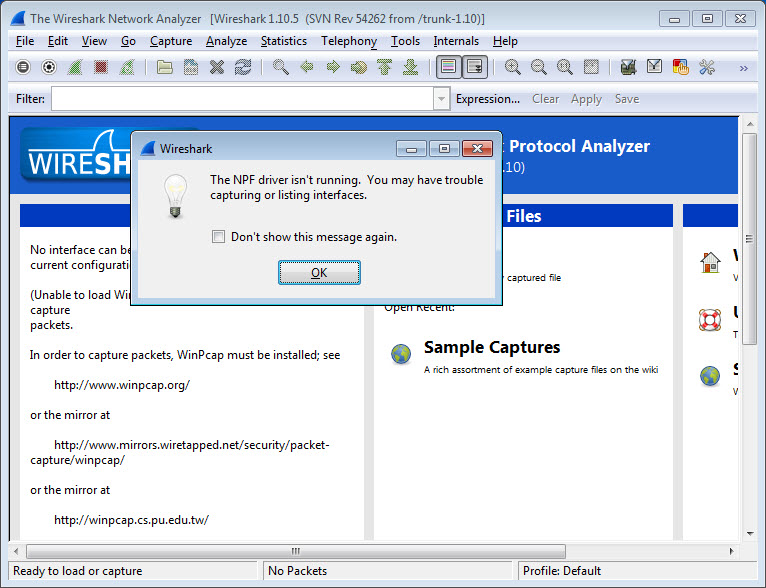Minimize the Wireshark message dialog
This screenshot has width=766, height=588.
point(411,148)
